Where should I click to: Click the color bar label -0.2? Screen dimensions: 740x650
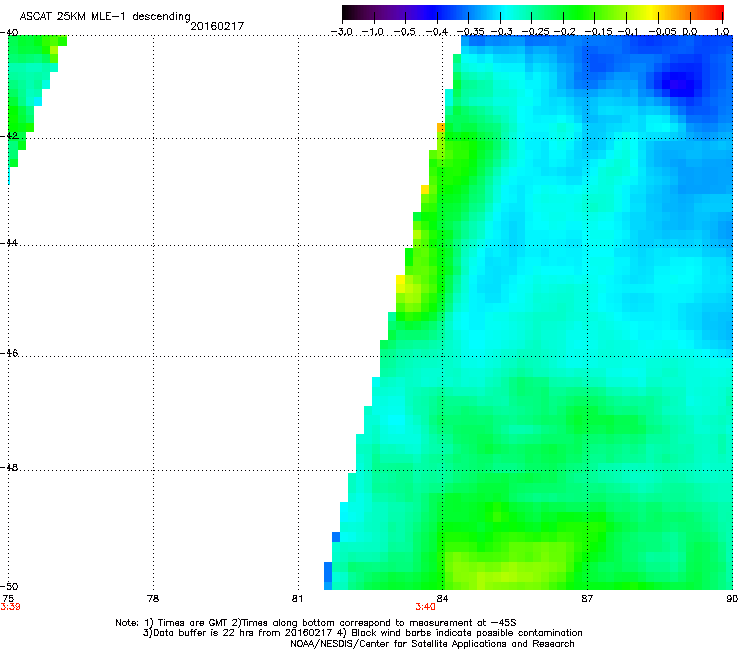tap(565, 32)
